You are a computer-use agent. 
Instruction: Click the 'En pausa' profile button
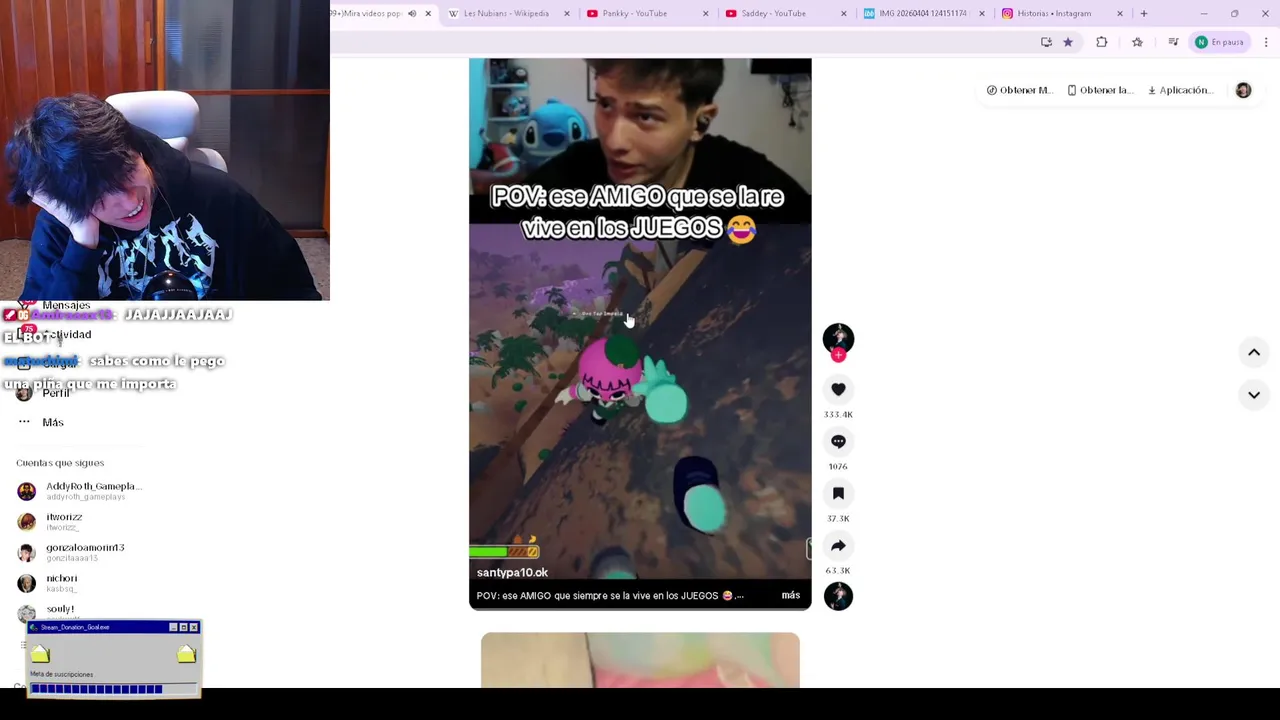click(x=1219, y=42)
